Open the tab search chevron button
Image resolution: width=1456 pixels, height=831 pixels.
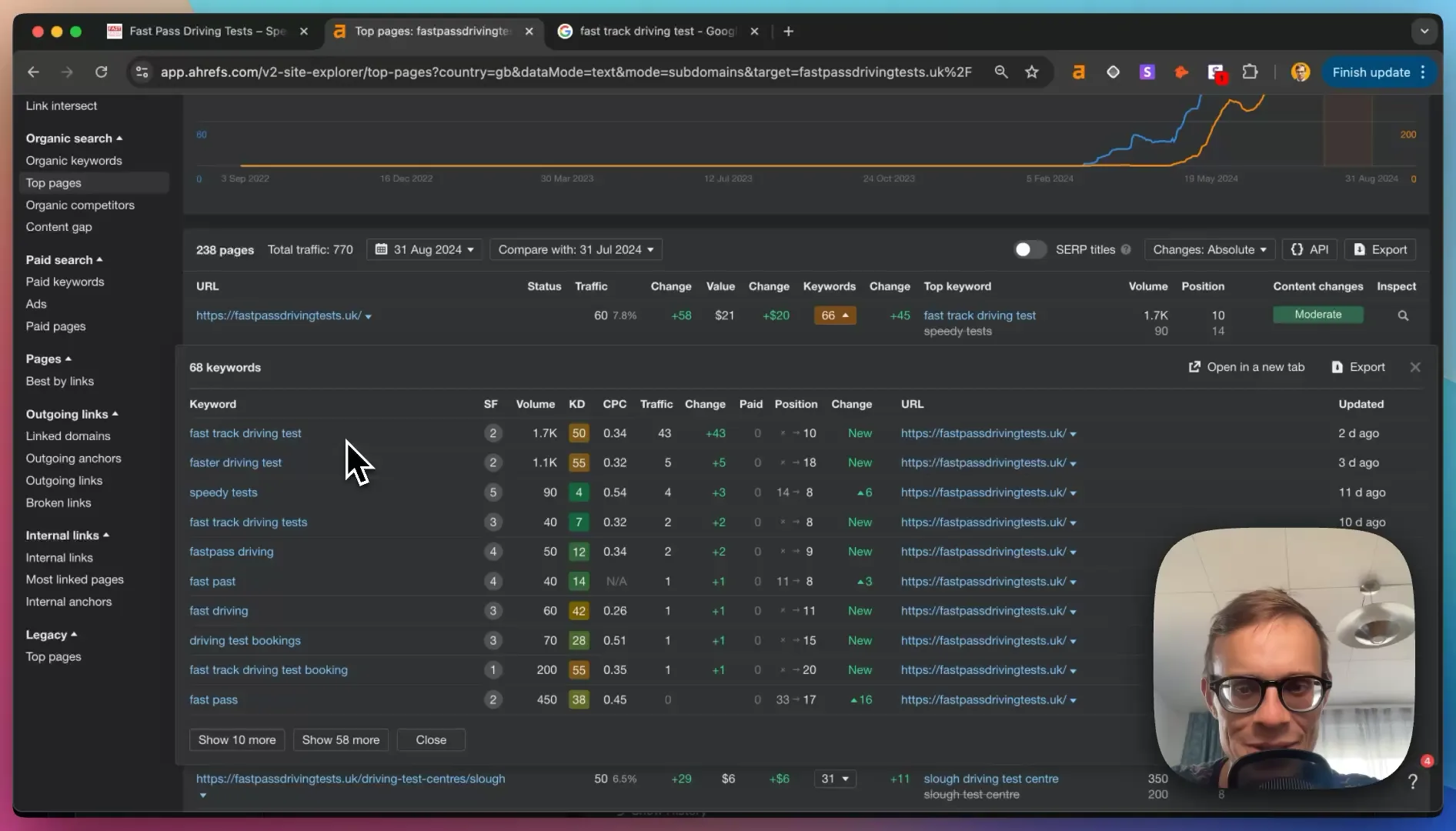[x=1424, y=32]
